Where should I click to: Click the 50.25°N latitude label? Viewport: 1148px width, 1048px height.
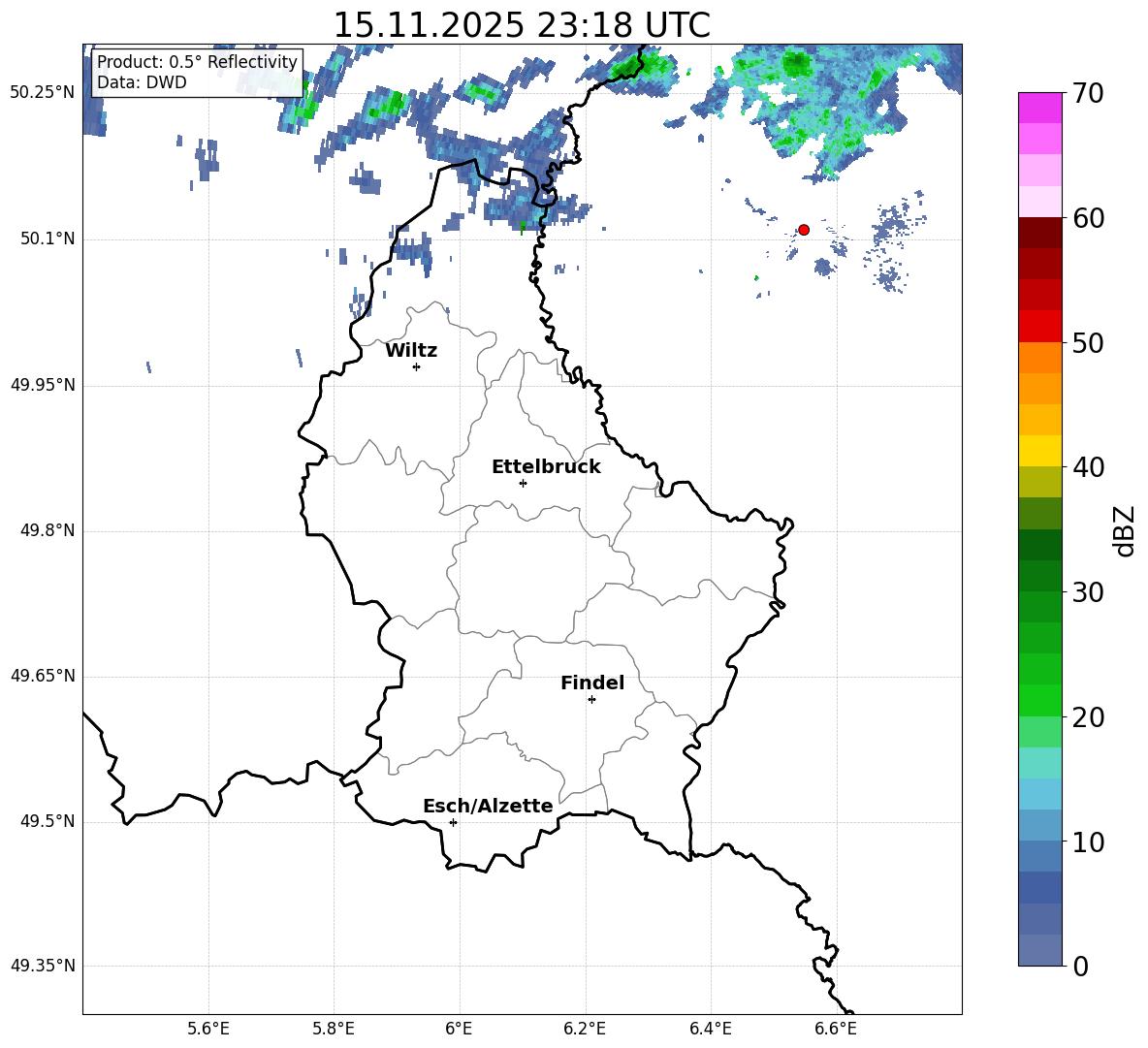pos(43,93)
